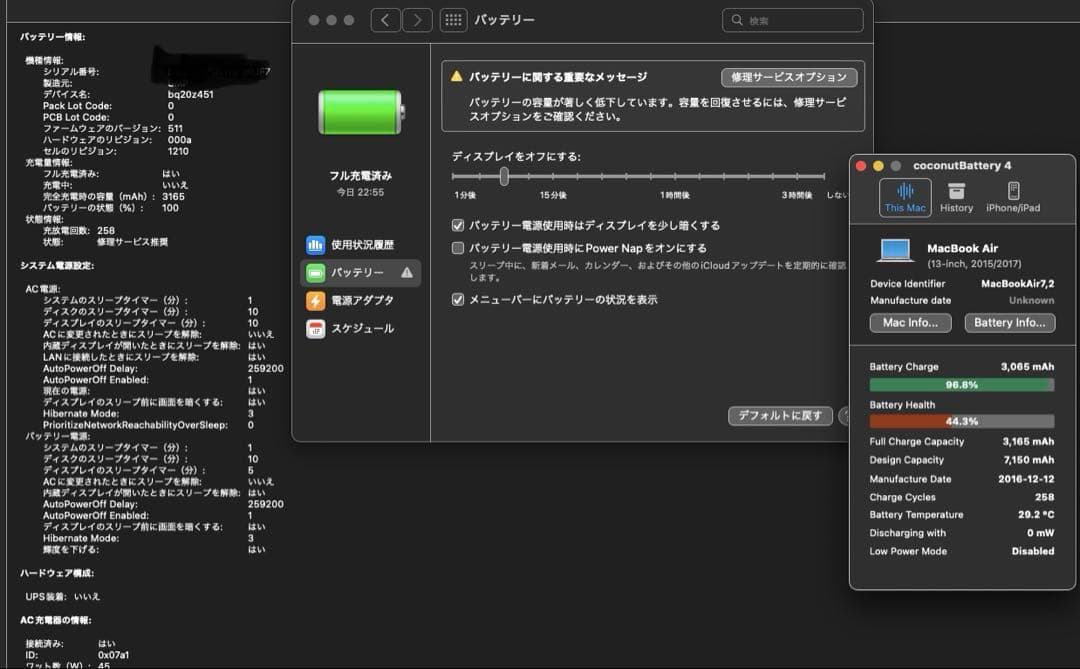
Task: Select the バッテリー sidebar item
Action: coord(360,273)
